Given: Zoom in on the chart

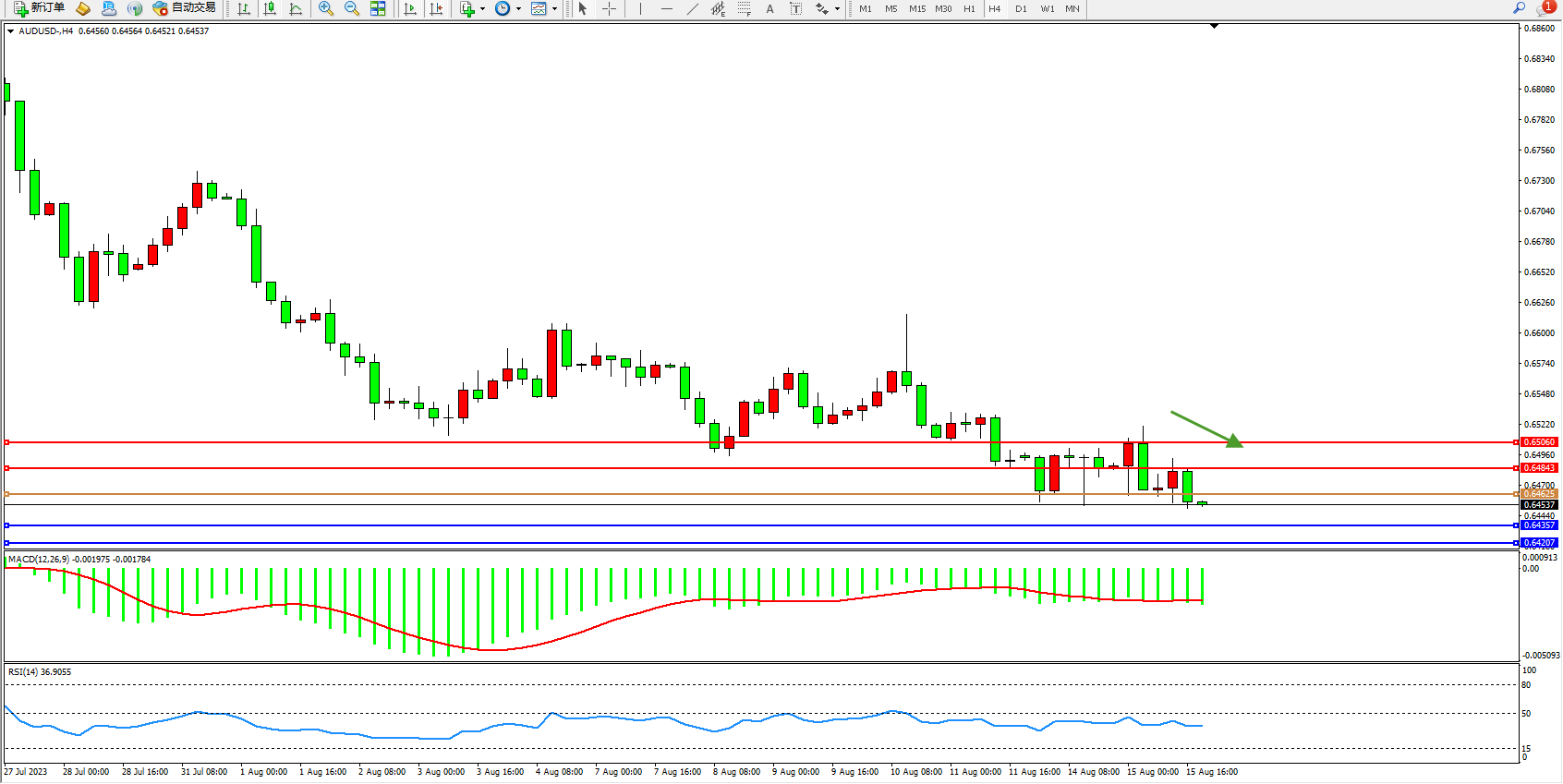Looking at the screenshot, I should 326,8.
